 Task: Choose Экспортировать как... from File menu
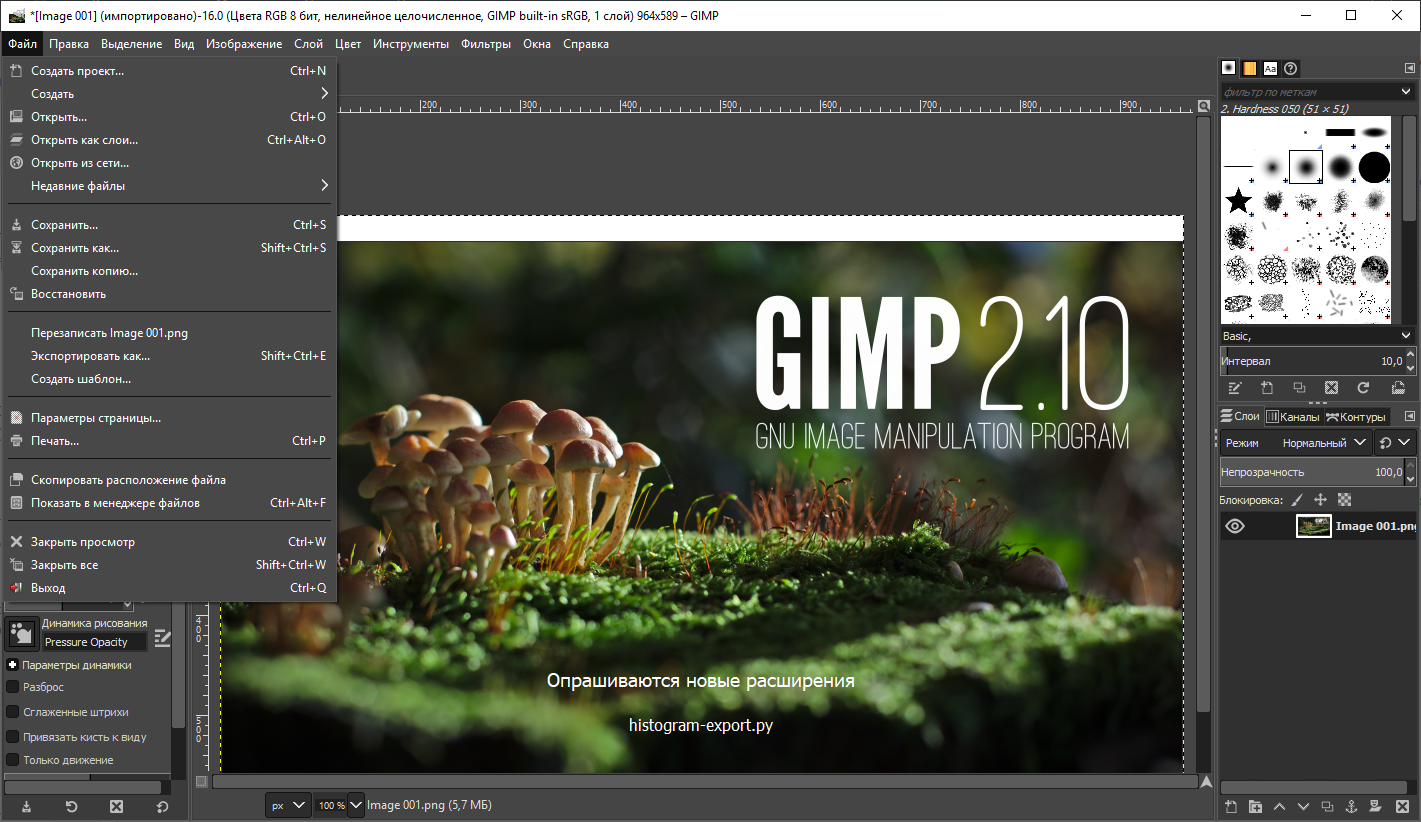coord(90,356)
